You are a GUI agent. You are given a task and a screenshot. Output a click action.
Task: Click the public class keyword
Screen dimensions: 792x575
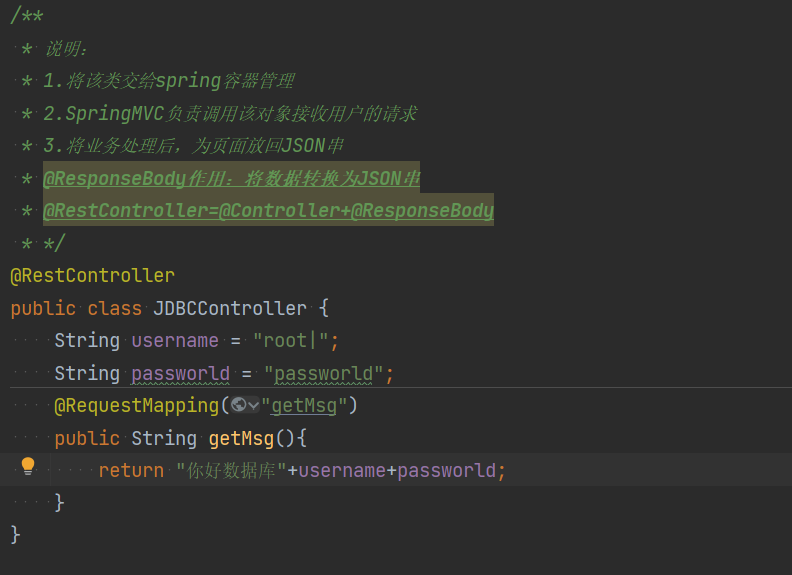pyautogui.click(x=76, y=308)
